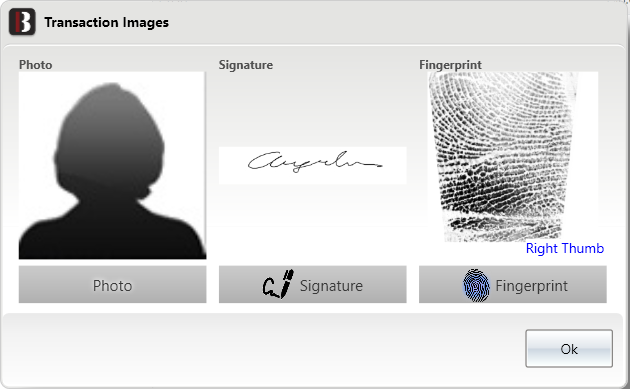Click the pen icon on the Signature button

(x=278, y=284)
